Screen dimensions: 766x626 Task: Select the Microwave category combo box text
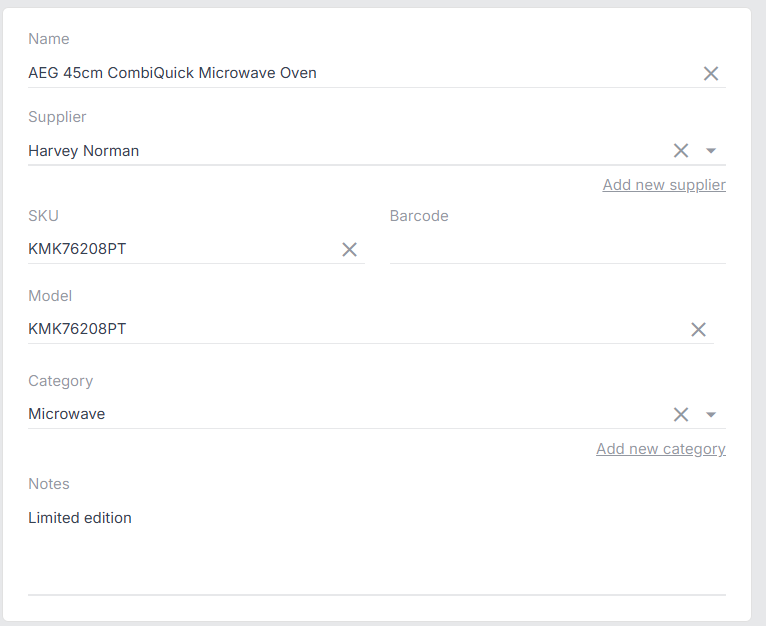67,414
